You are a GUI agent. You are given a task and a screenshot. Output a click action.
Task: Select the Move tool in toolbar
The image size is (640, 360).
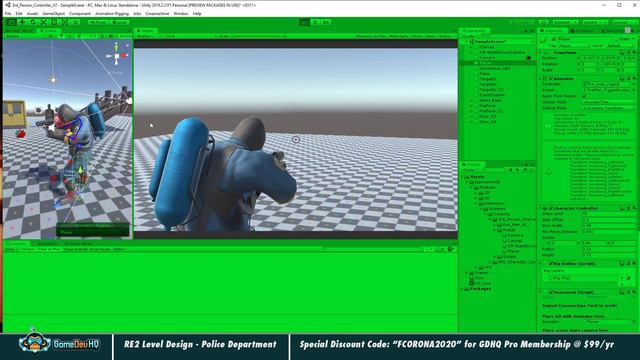pos(22,22)
